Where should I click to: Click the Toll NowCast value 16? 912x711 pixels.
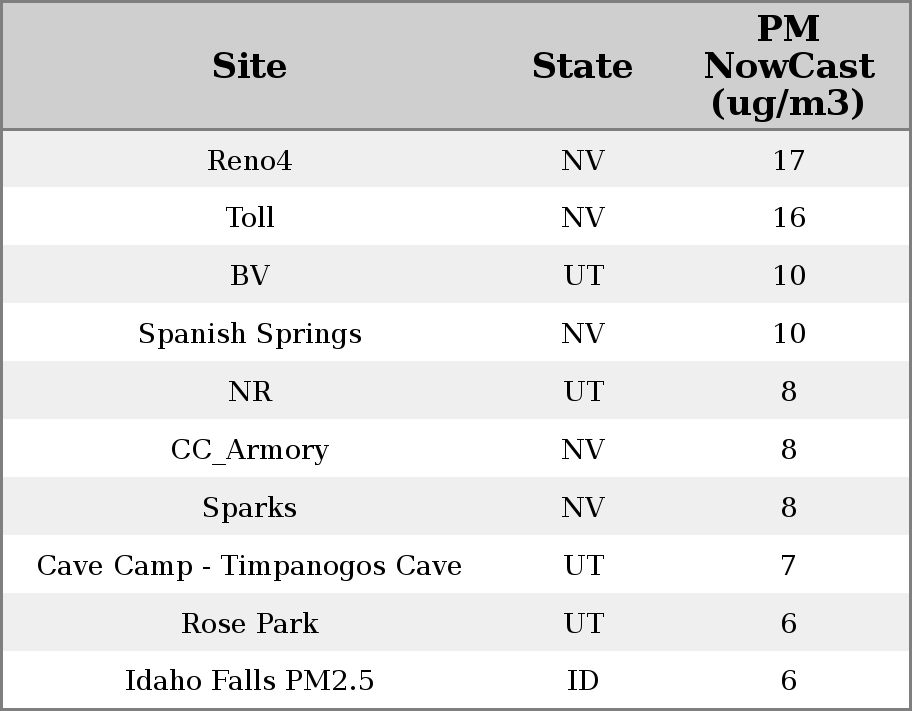pyautogui.click(x=788, y=218)
